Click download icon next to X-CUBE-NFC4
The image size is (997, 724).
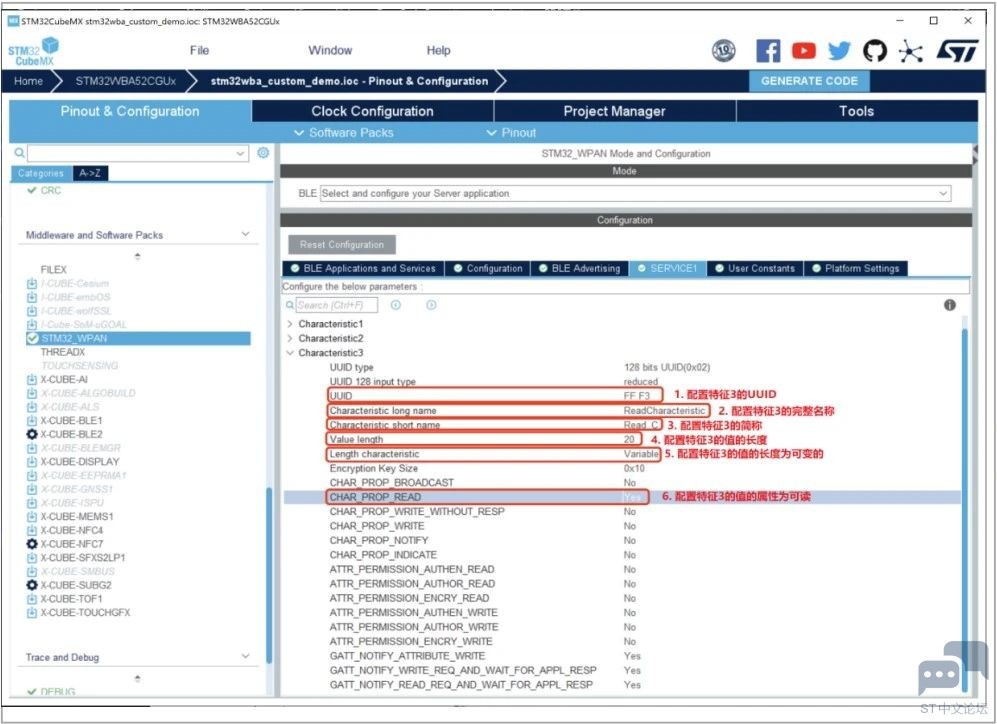click(32, 530)
